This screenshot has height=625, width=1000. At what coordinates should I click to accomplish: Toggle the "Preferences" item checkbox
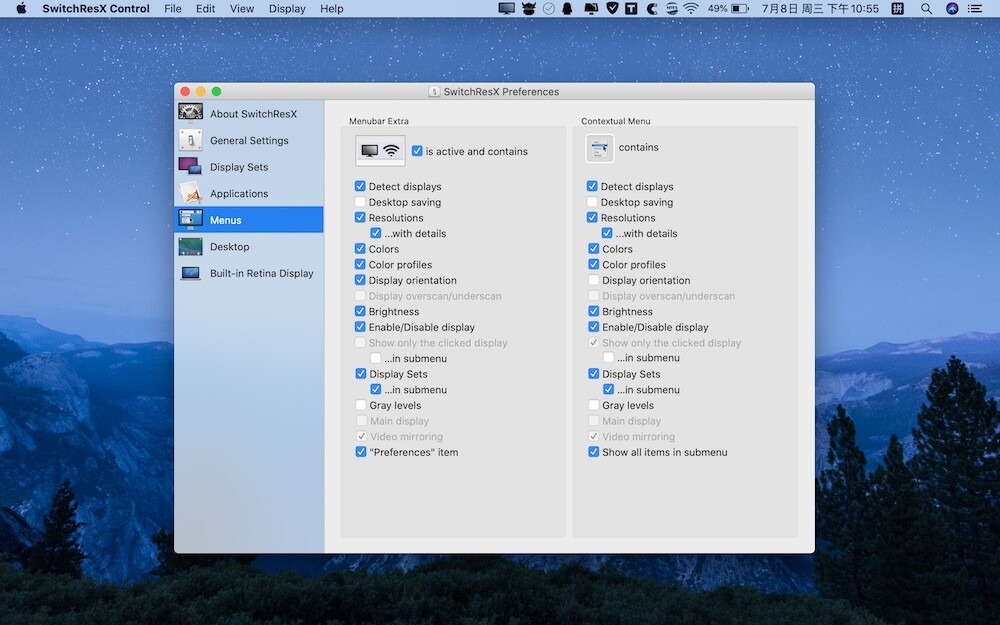coord(361,452)
